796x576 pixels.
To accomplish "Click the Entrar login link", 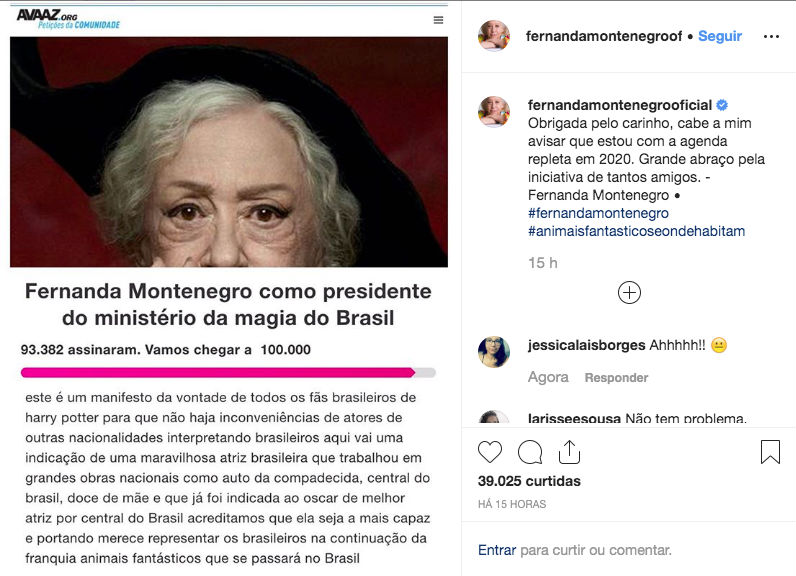I will 497,550.
